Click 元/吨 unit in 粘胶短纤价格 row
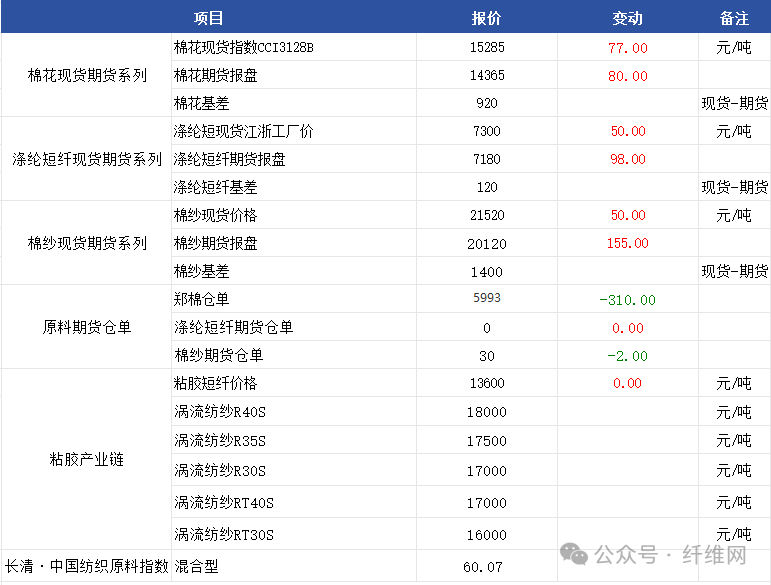This screenshot has height=585, width=771. coord(734,383)
